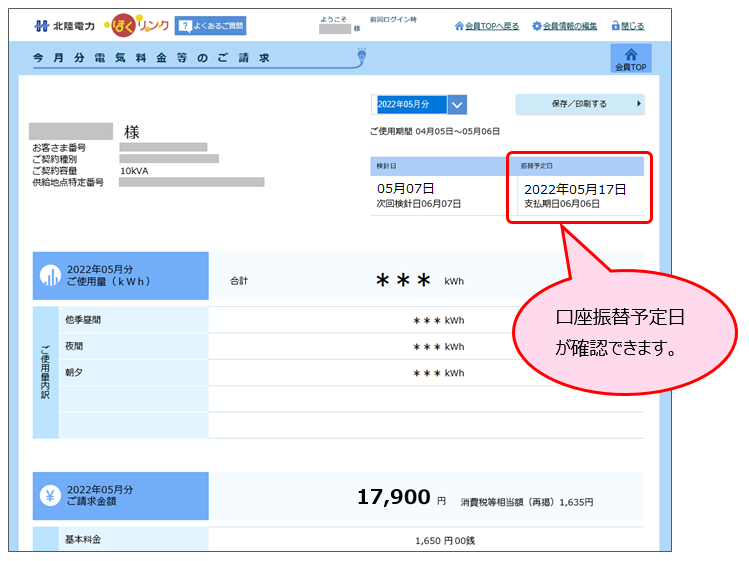
Task: Click the ほくリンク service logo
Action: coord(135,25)
